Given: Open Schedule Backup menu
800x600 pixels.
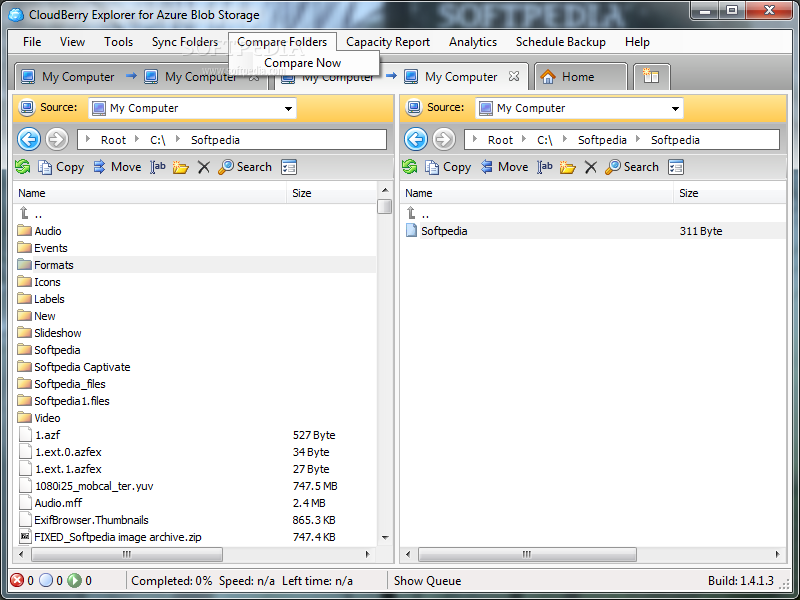Looking at the screenshot, I should [560, 42].
